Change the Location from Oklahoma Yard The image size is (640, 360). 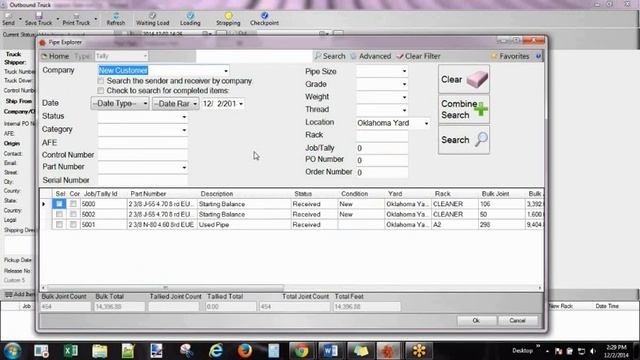coord(426,123)
